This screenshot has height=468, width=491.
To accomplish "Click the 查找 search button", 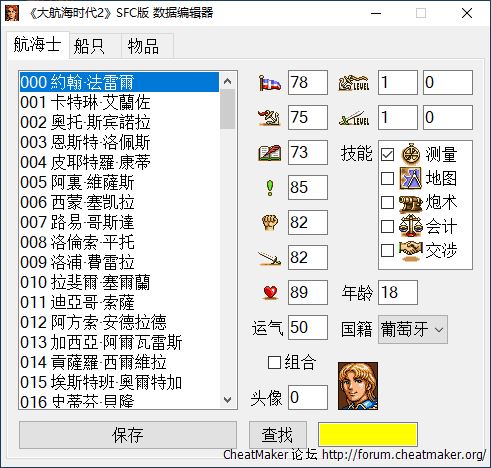I will coord(278,435).
